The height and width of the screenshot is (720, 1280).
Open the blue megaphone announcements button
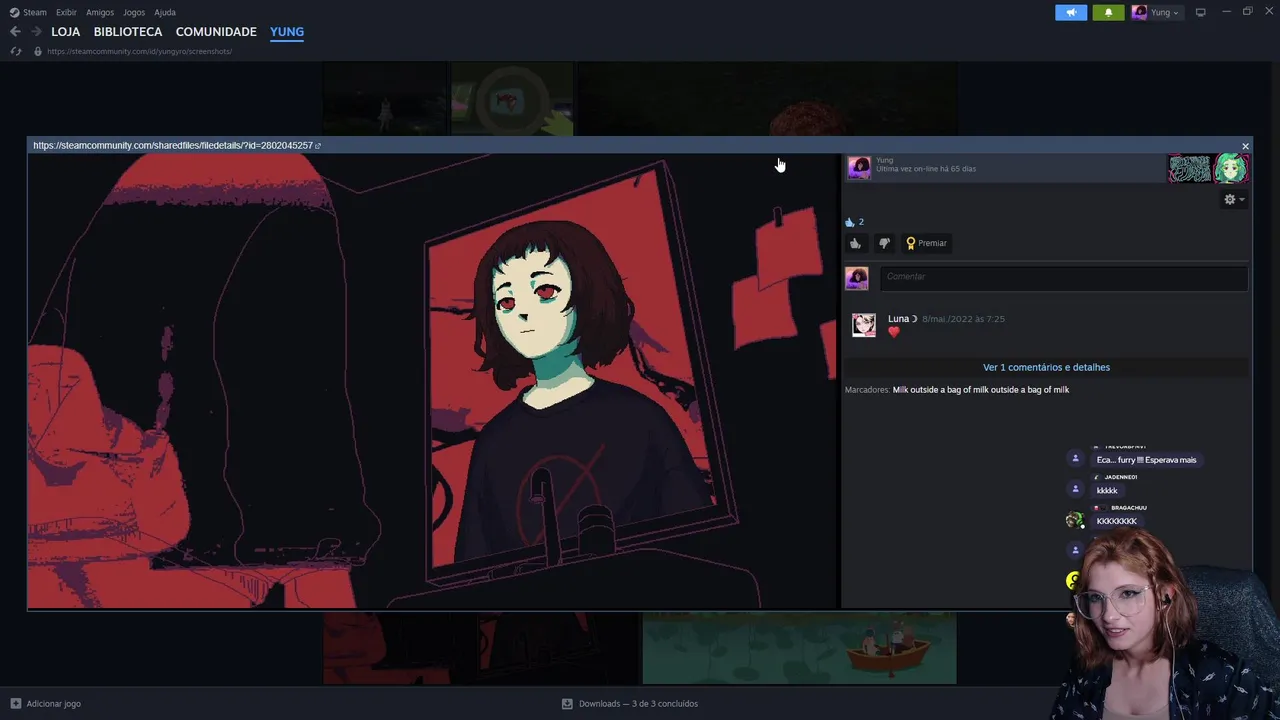(x=1071, y=12)
